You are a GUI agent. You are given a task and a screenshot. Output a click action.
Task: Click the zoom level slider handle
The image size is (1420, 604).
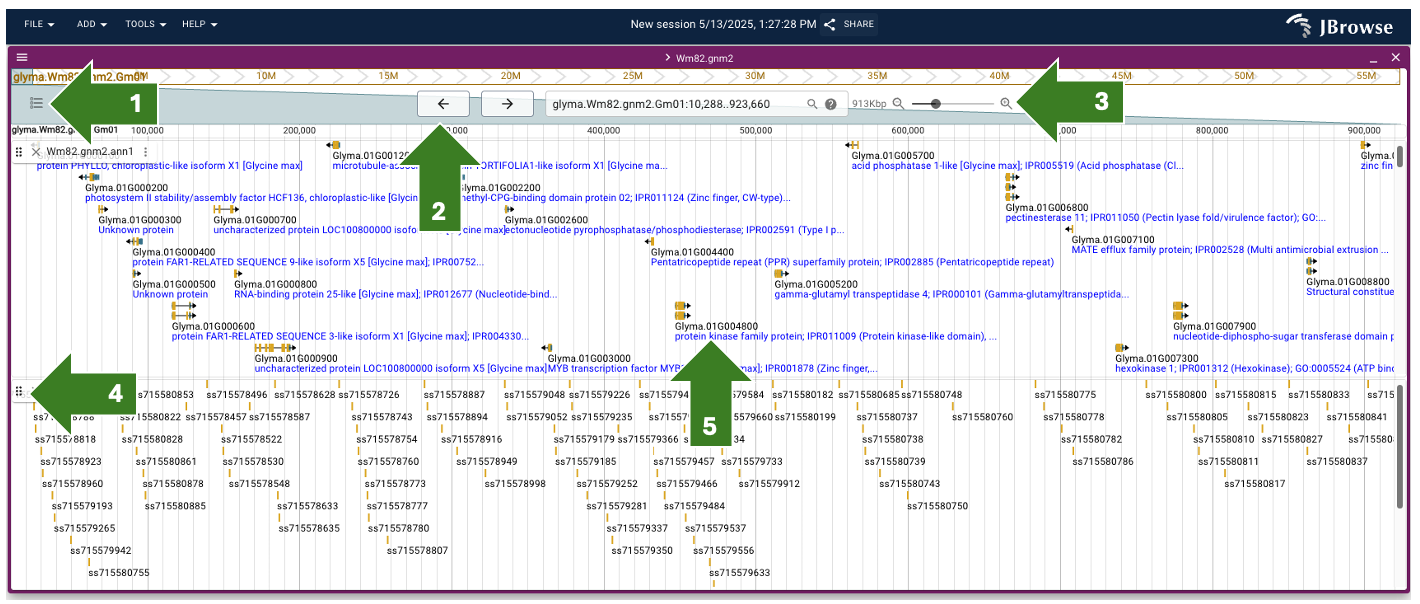[935, 104]
